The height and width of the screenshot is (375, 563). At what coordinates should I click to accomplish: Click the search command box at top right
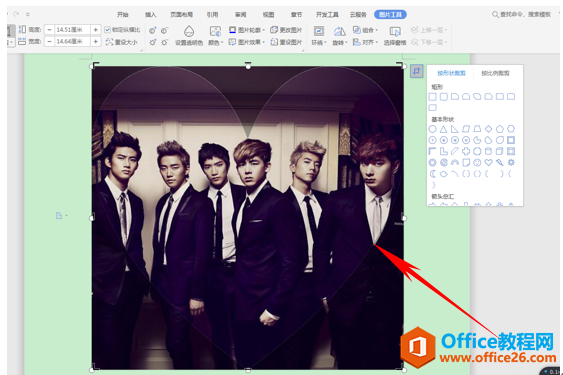[521, 14]
